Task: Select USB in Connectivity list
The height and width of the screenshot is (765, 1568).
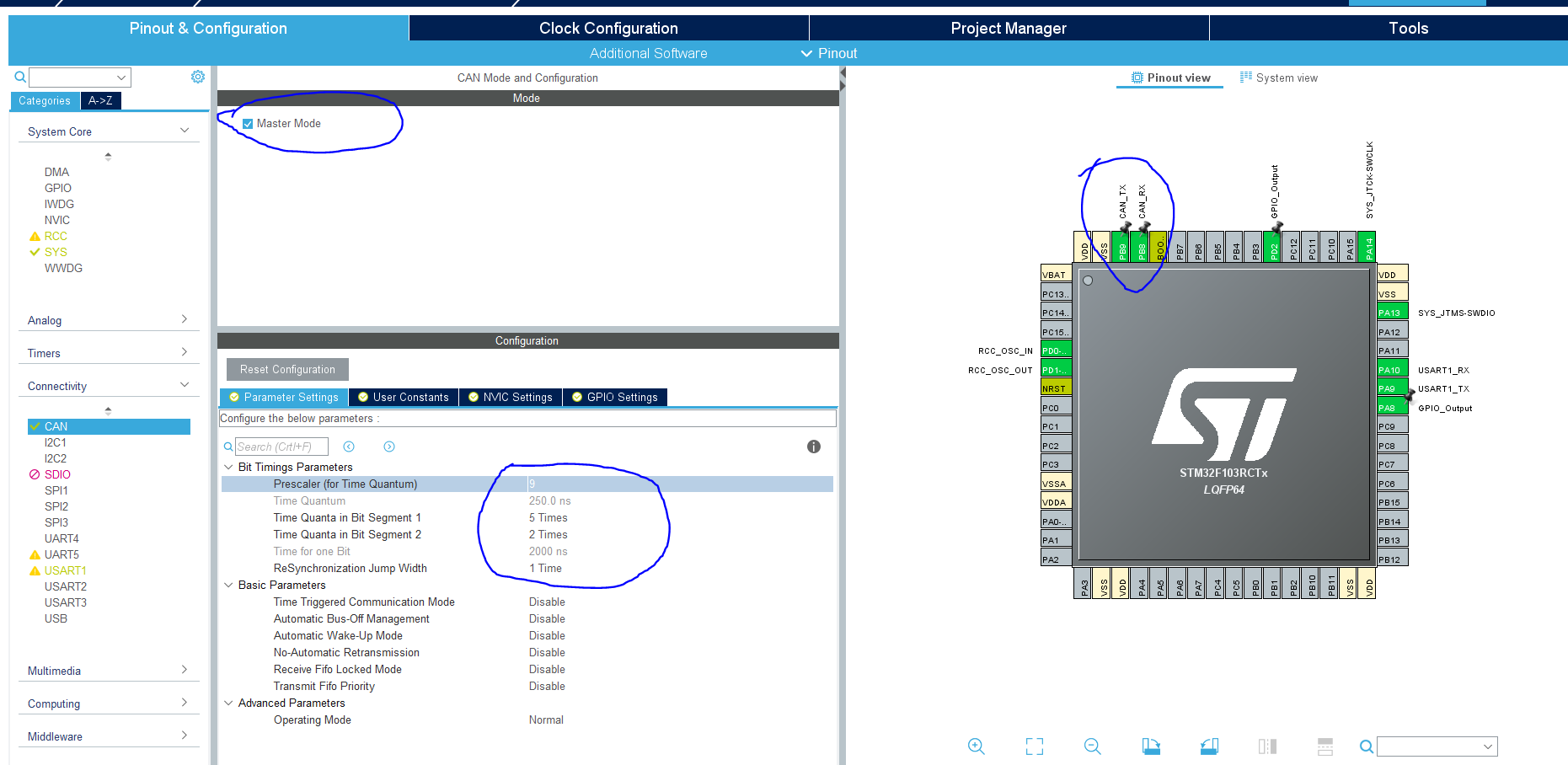Action: 56,618
